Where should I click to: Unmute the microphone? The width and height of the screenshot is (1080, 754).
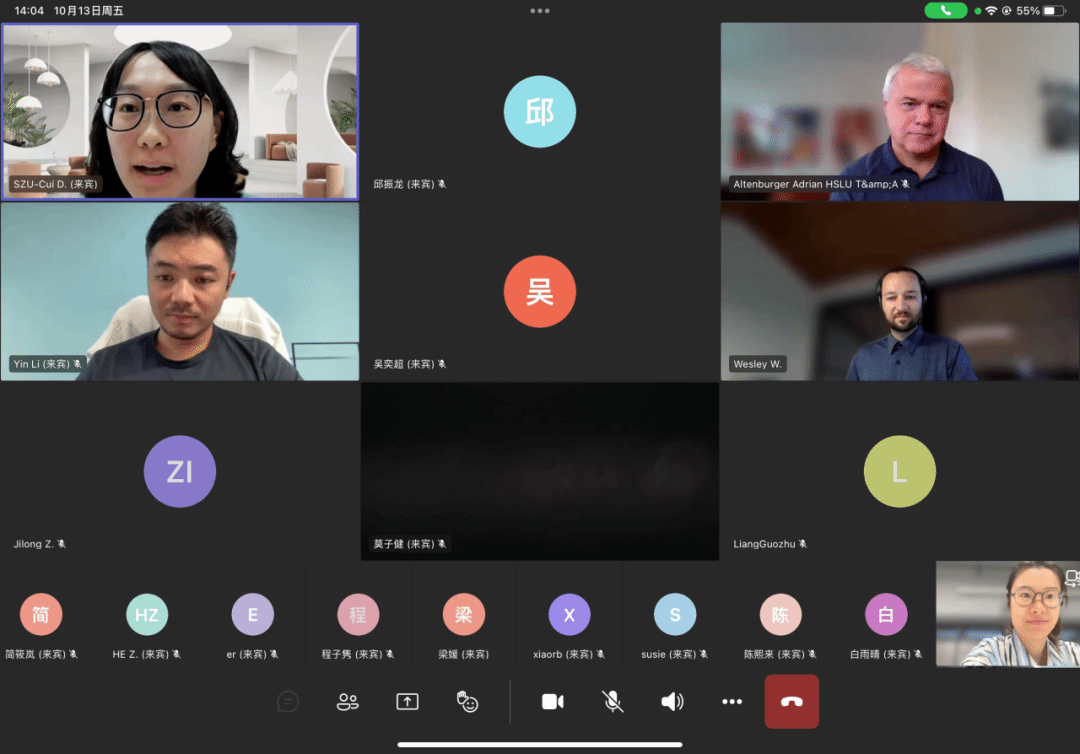(x=613, y=702)
